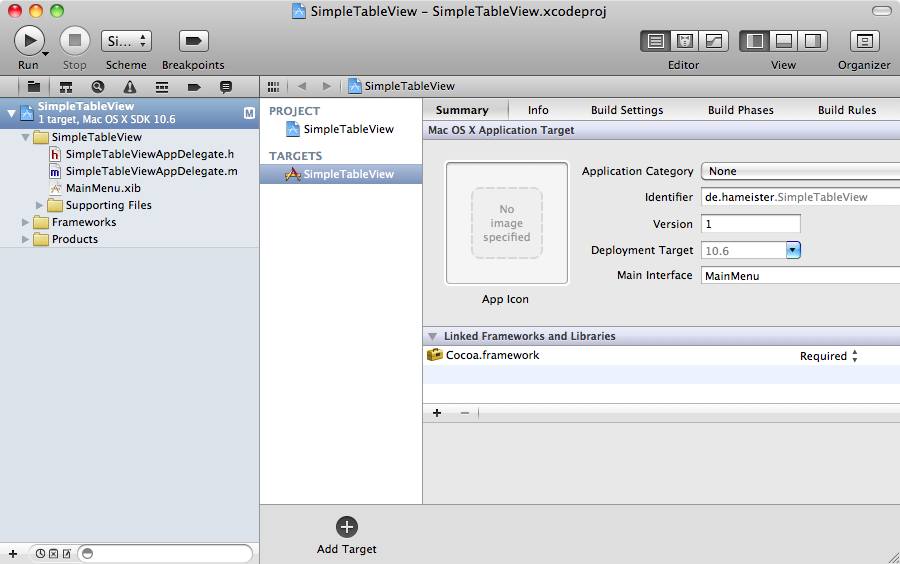Hide the Navigator pane

coord(755,41)
